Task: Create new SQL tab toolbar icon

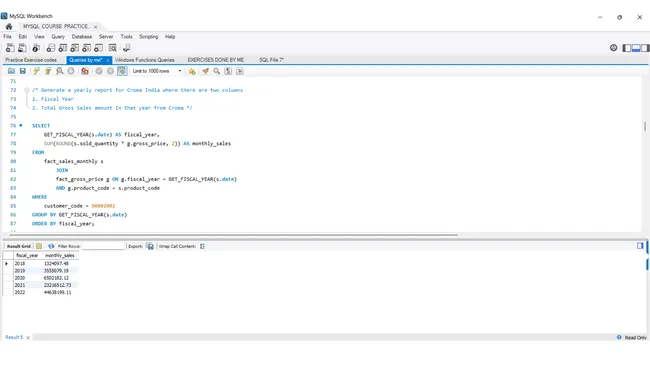Action: (10, 48)
